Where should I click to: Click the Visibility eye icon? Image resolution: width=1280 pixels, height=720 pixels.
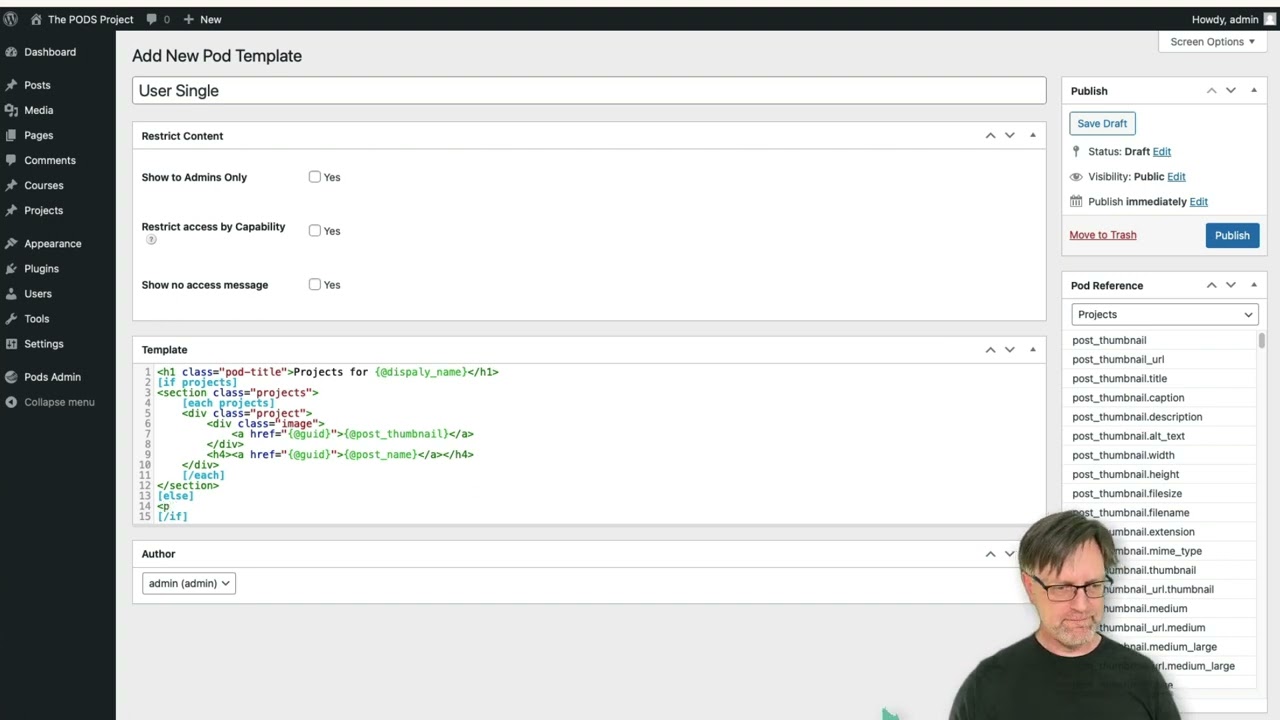(1076, 177)
